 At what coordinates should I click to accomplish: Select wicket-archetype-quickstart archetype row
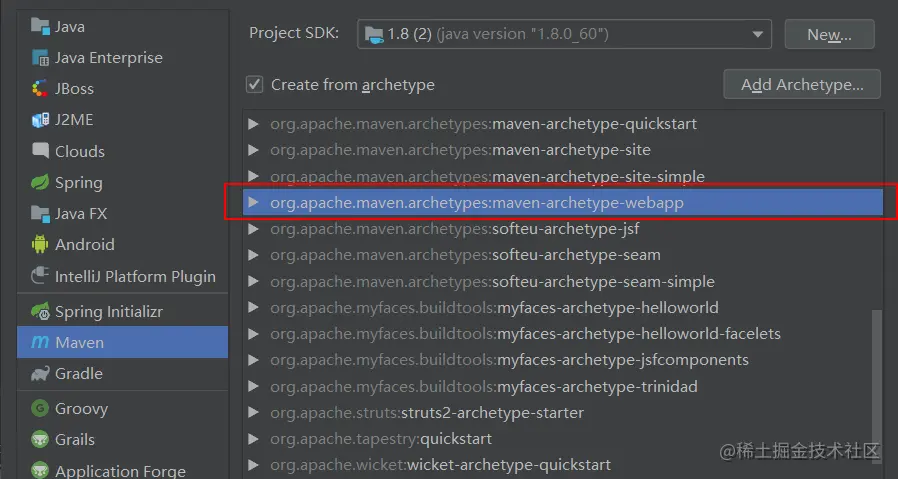pos(562,465)
